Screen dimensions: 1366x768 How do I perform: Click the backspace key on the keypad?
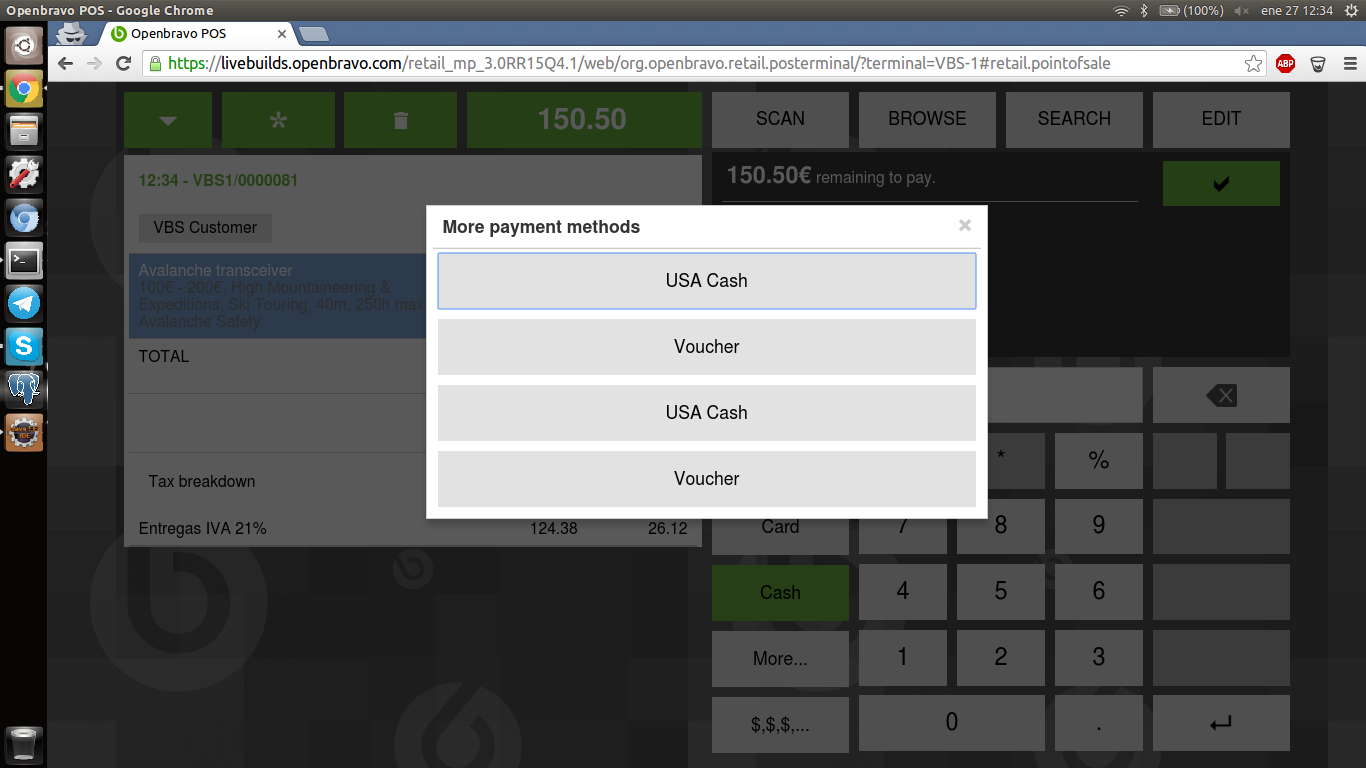pyautogui.click(x=1221, y=395)
